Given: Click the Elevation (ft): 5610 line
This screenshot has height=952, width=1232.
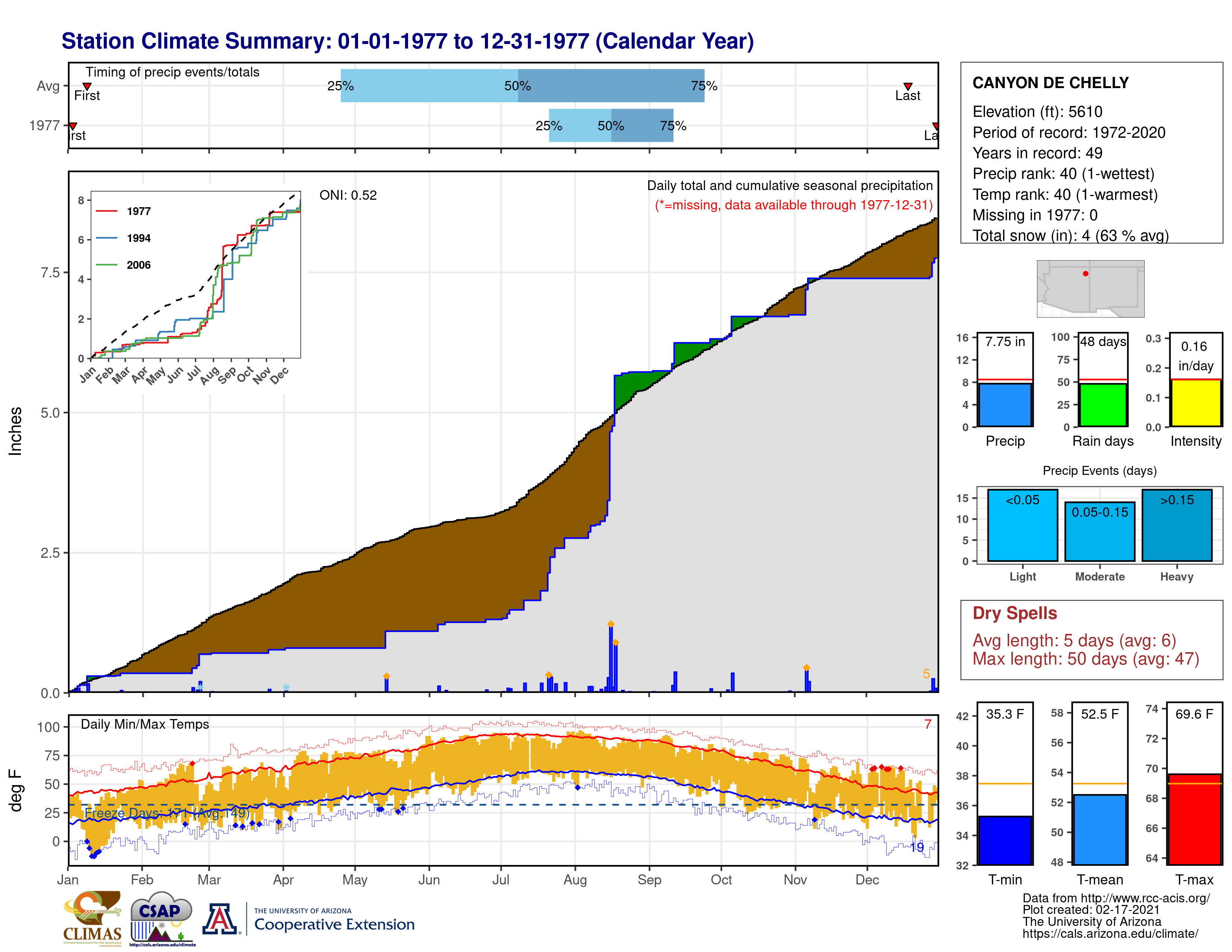Looking at the screenshot, I should (x=1037, y=112).
